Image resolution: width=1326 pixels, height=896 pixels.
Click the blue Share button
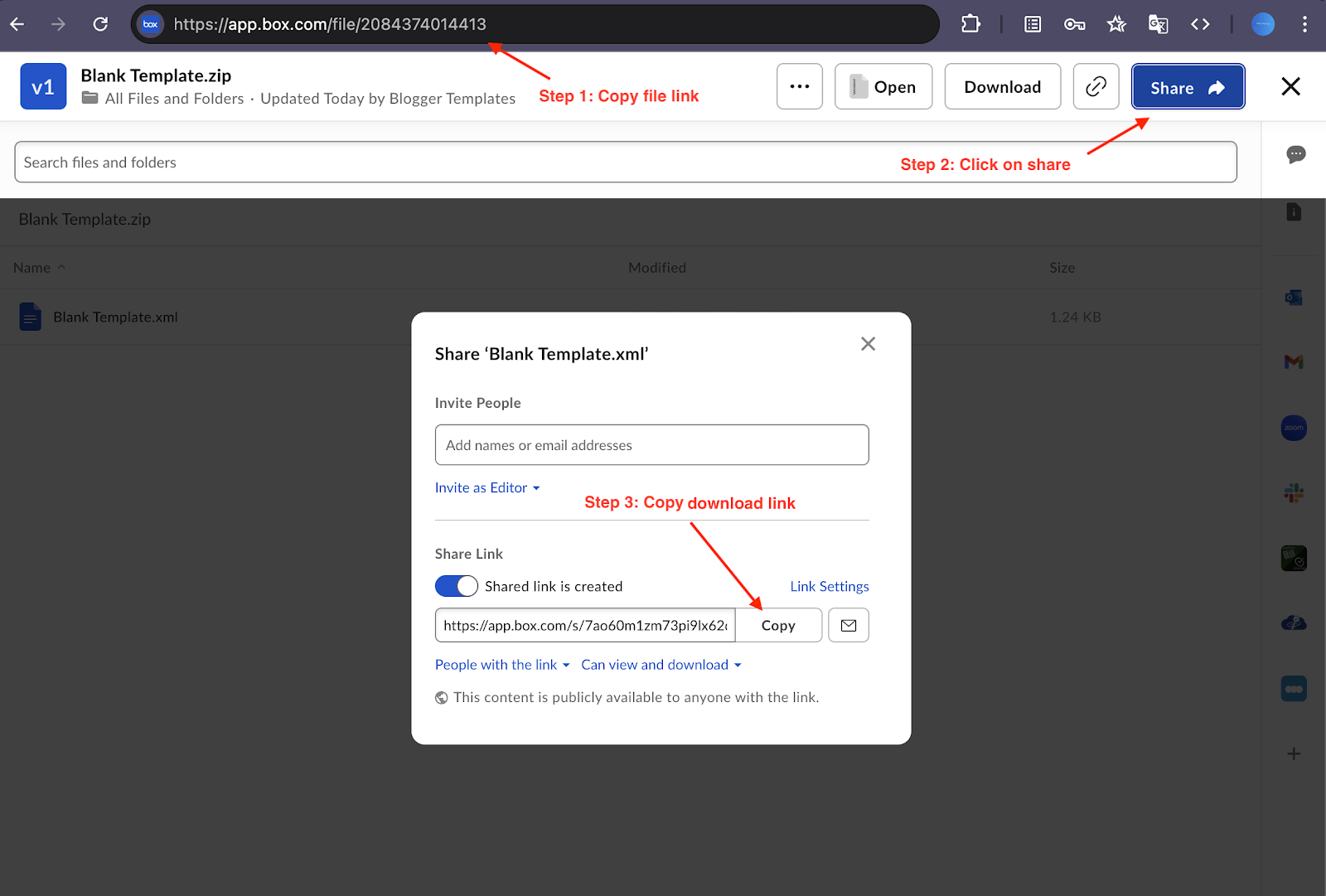[1188, 86]
